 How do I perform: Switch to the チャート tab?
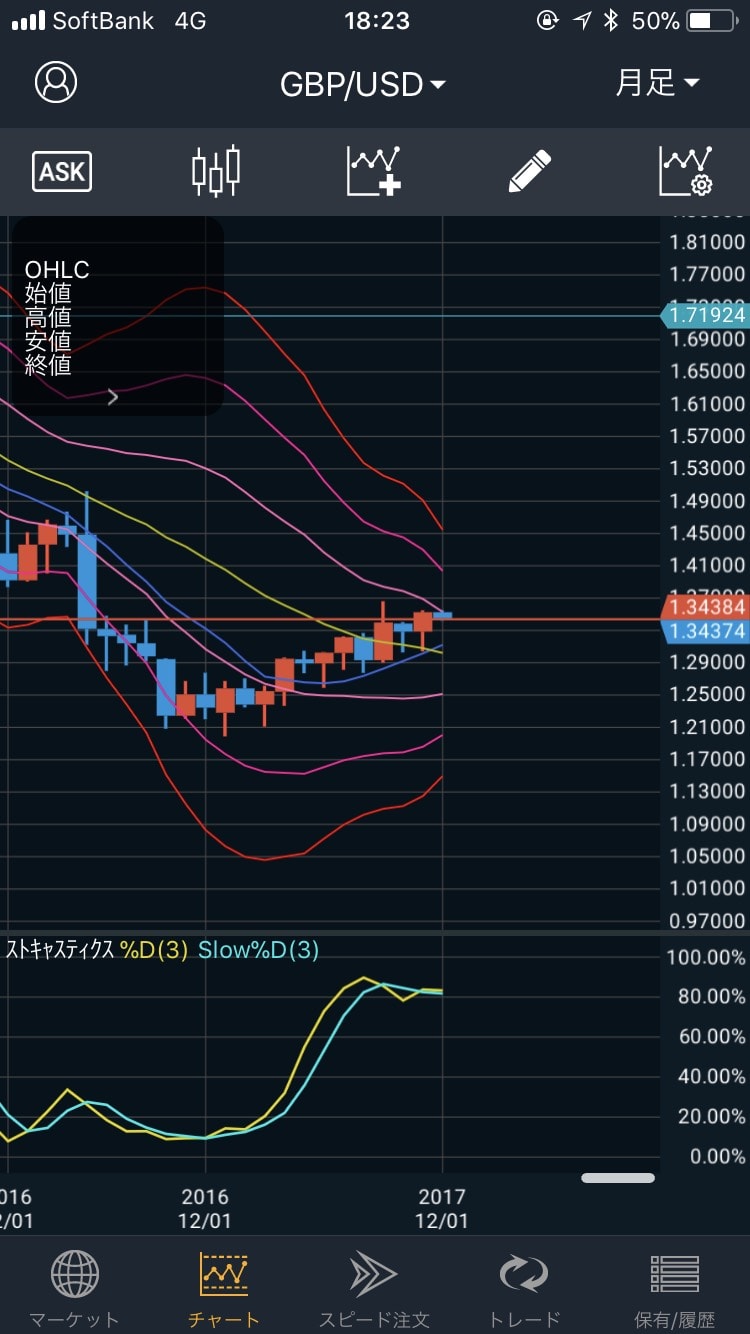tap(224, 1291)
